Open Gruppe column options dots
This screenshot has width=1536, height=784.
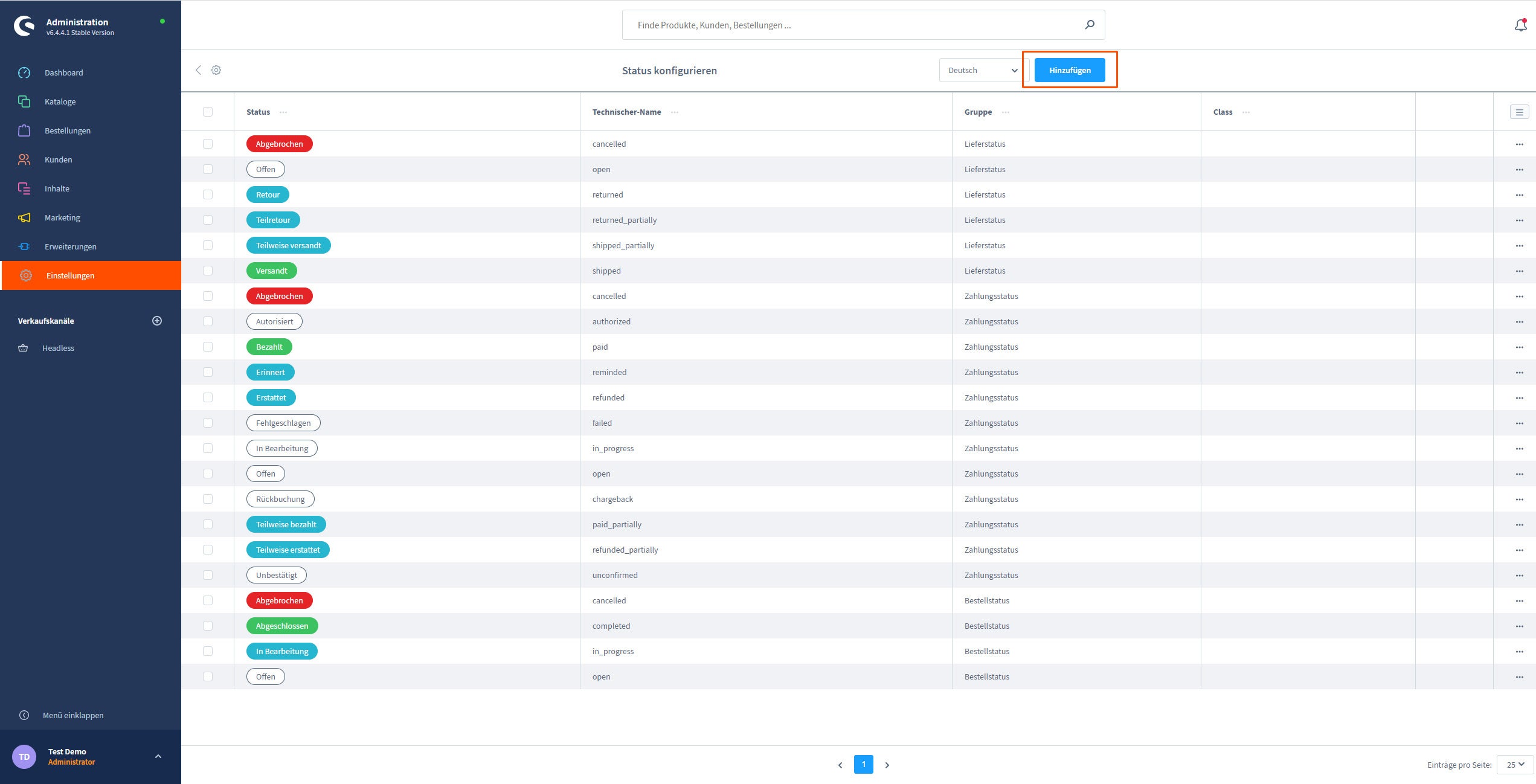coord(1006,112)
